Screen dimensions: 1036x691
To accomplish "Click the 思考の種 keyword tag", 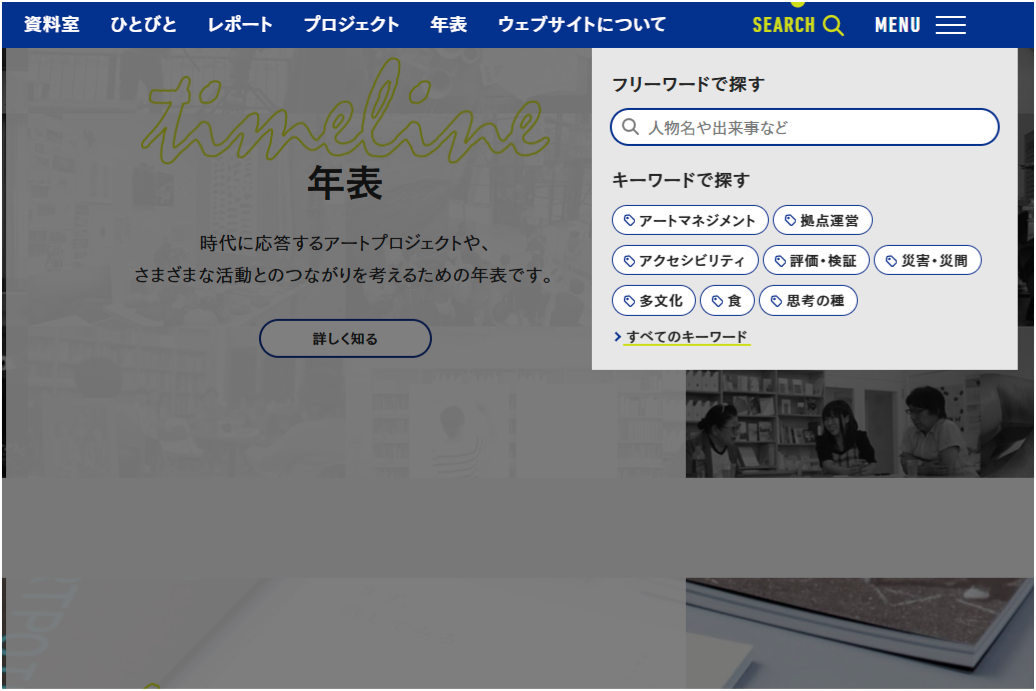I will coord(808,301).
